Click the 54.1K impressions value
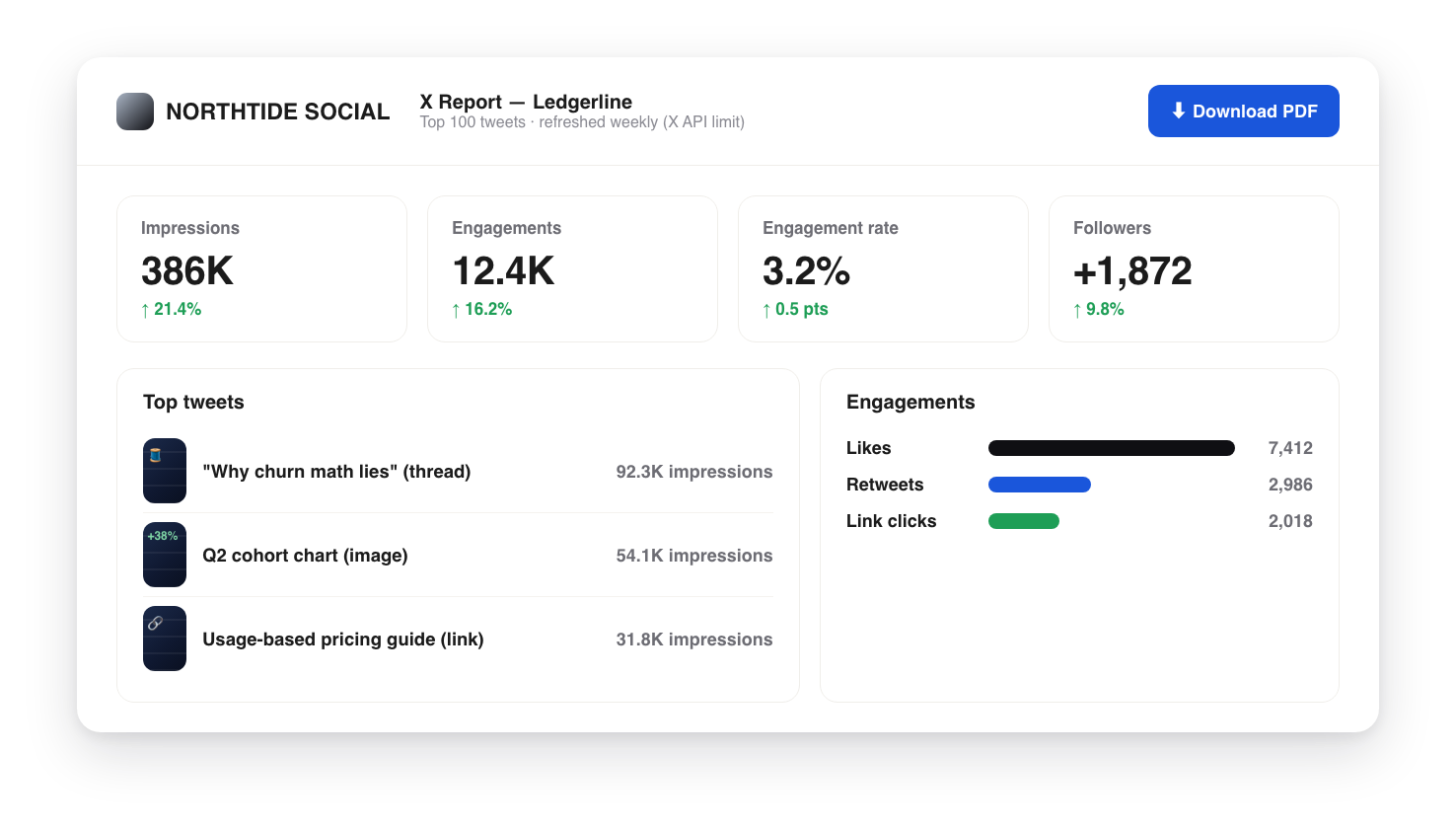Screen dimensions: 1456x829 pos(694,556)
